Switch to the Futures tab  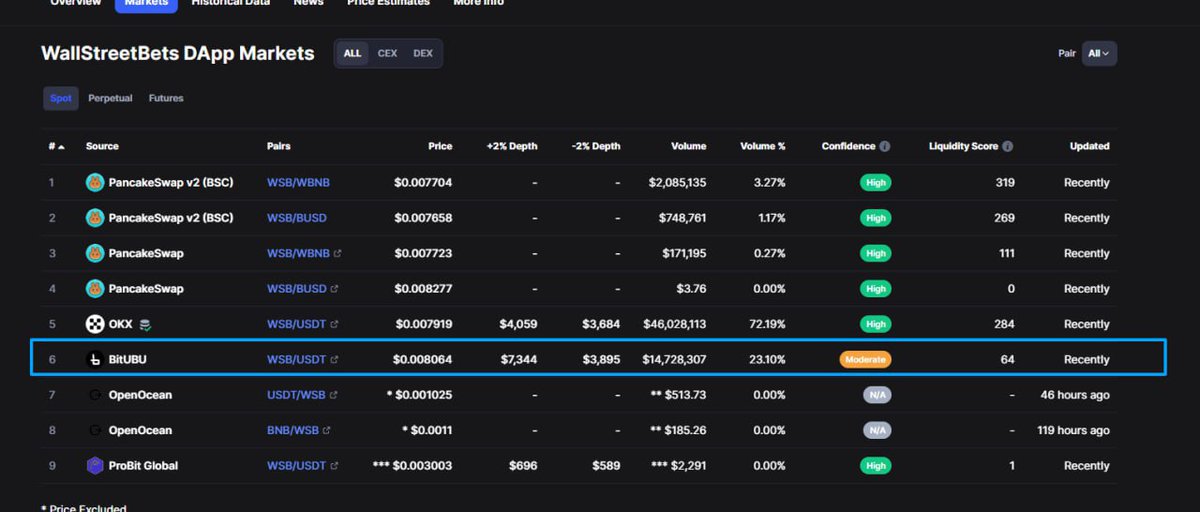(x=166, y=98)
